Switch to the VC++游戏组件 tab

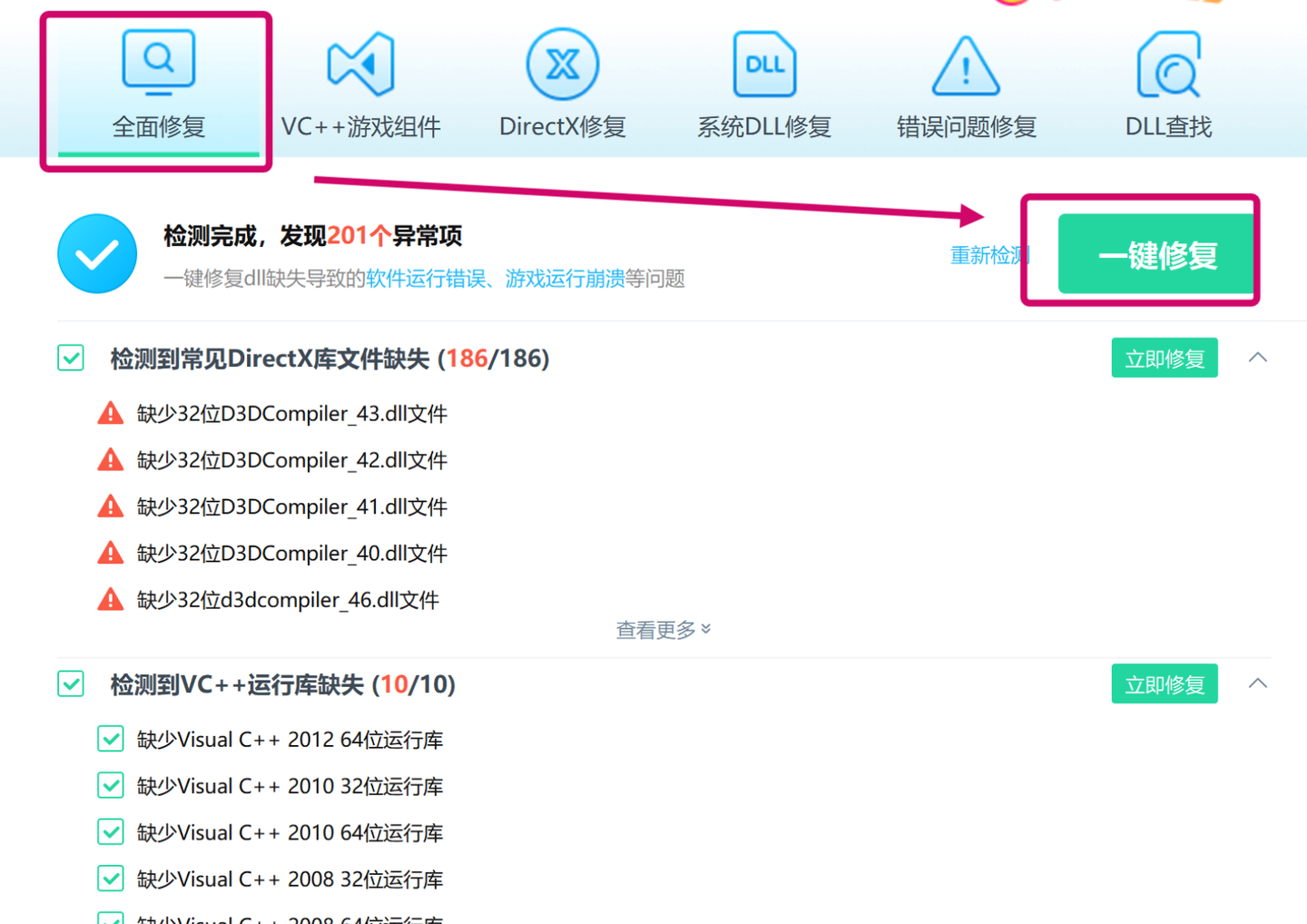(359, 125)
